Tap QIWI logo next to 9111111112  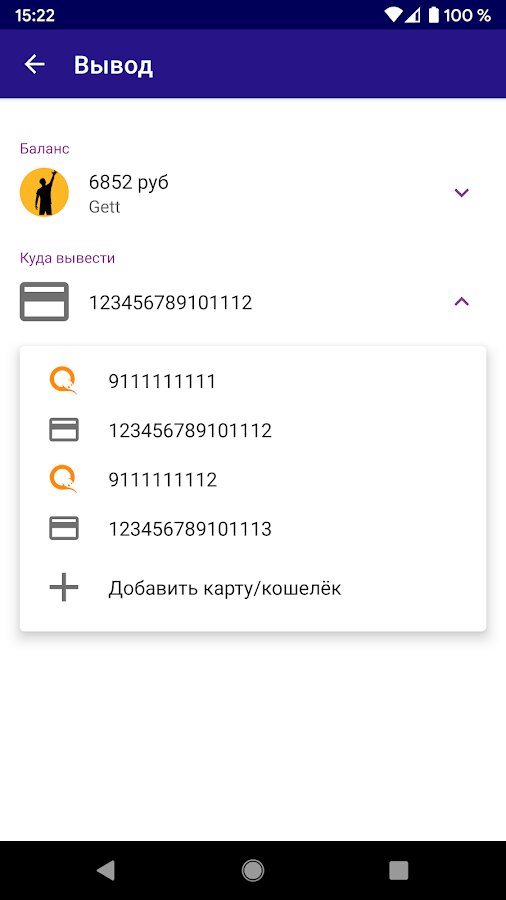[x=64, y=479]
